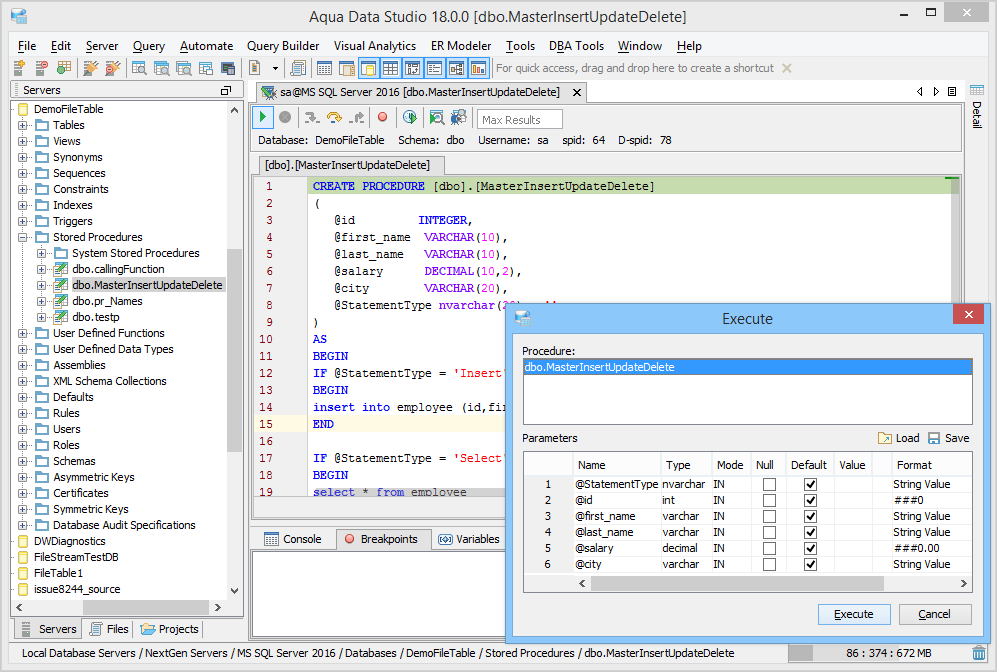
Task: Collapse the Stored Procedures tree node
Action: (23, 237)
